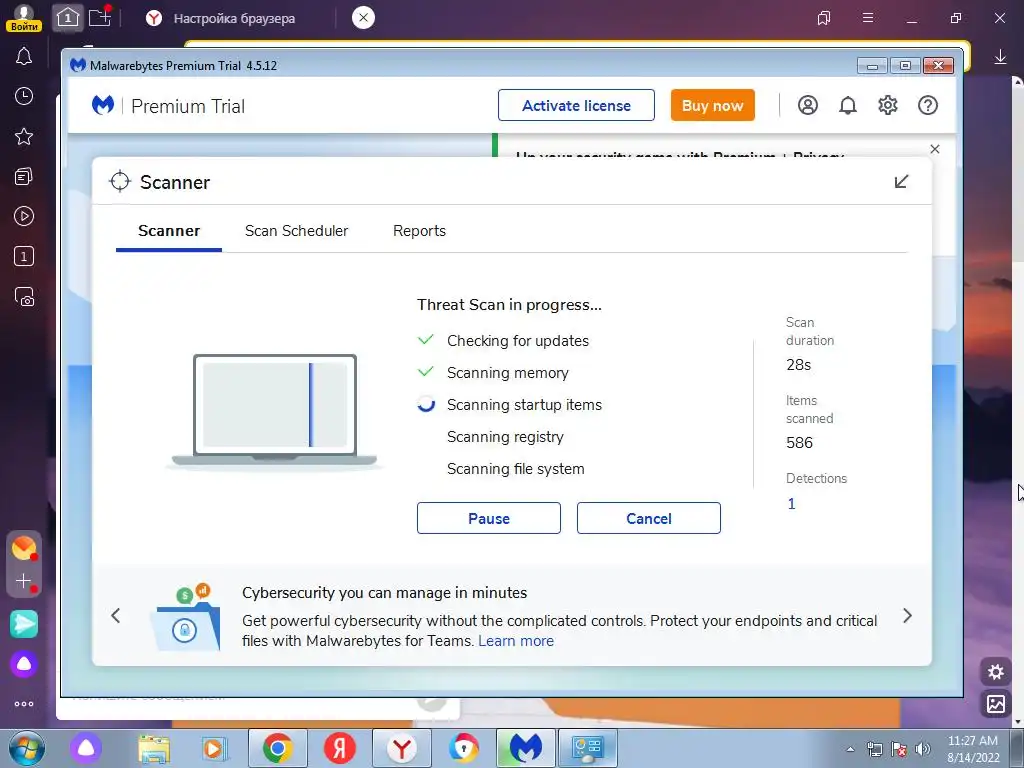Screen dimensions: 1024x768
Task: Close the 'Настройка браузера' tab
Action: 363,18
